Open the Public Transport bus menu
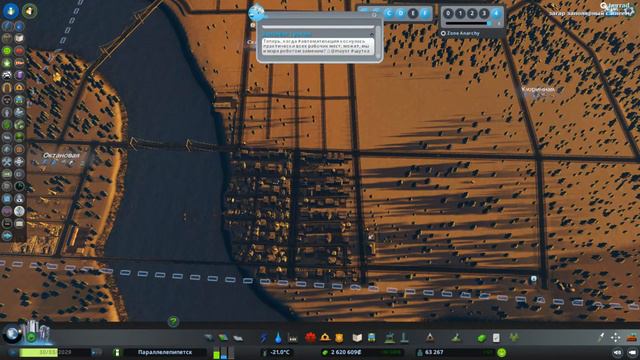This screenshot has width=640, height=360. tap(371, 338)
